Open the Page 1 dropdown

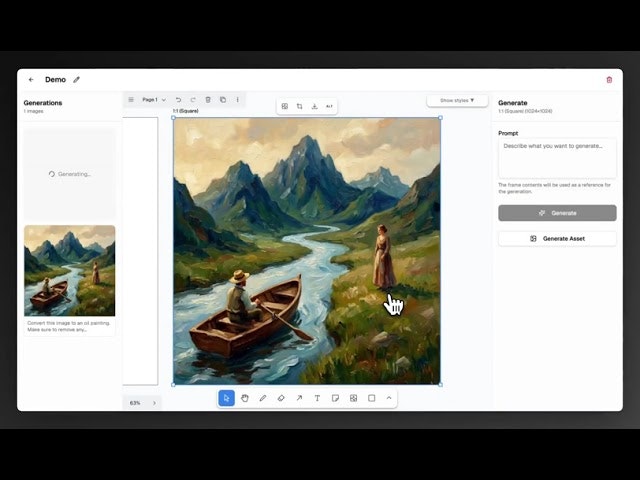153,100
